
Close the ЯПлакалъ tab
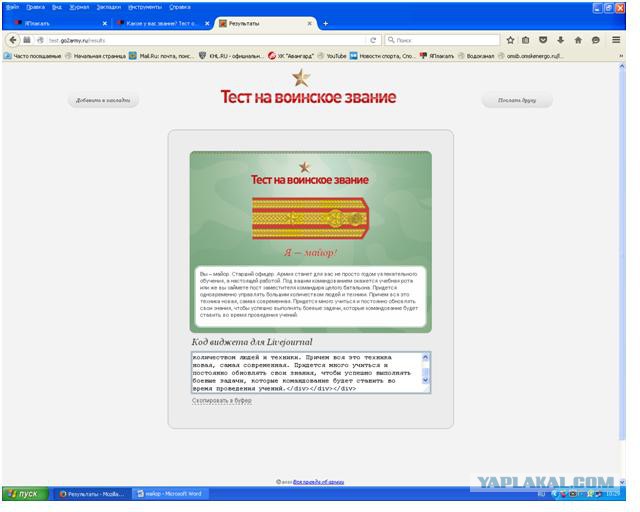coord(104,24)
